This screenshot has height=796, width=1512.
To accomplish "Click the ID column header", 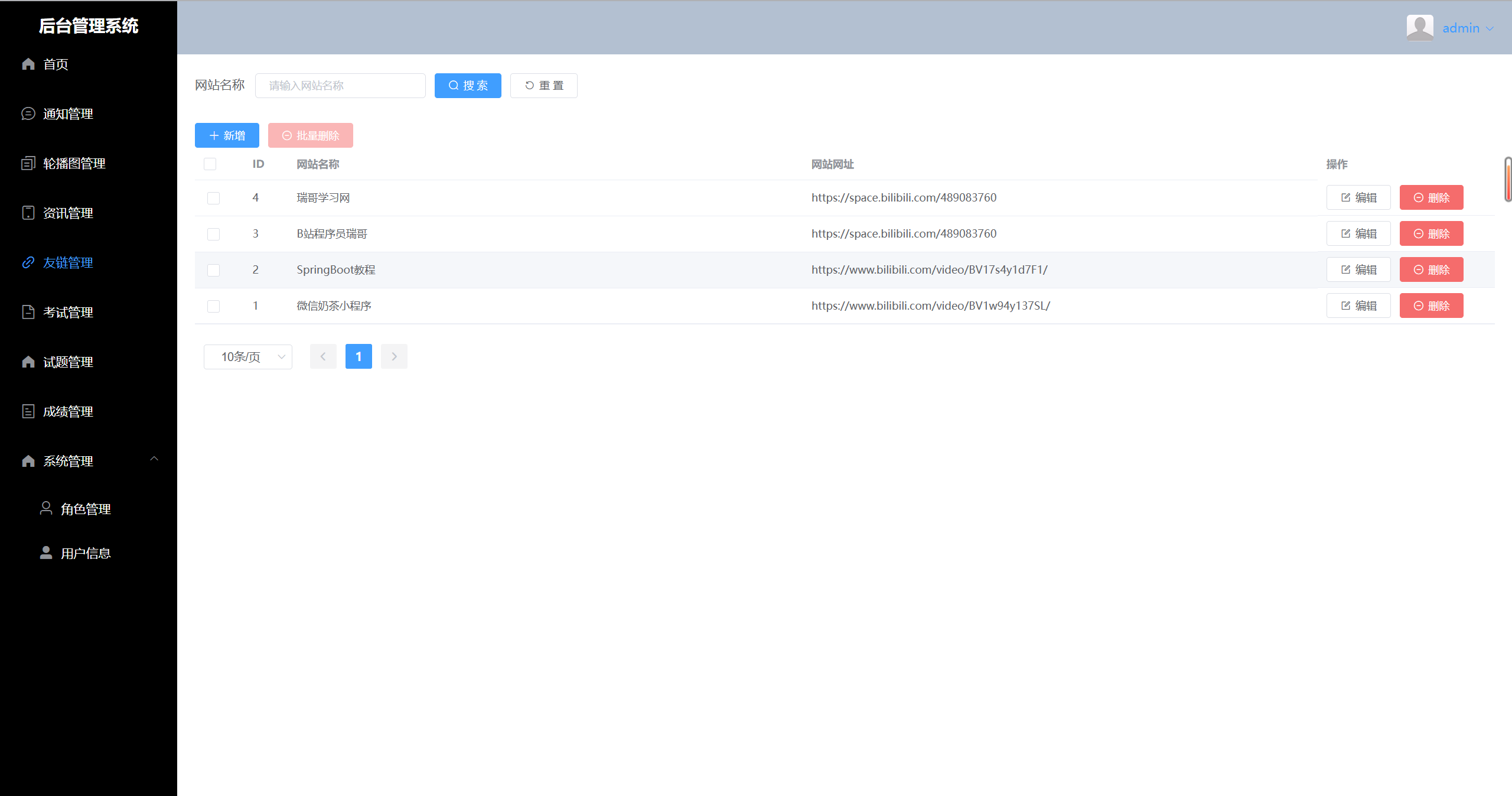I will (x=258, y=164).
